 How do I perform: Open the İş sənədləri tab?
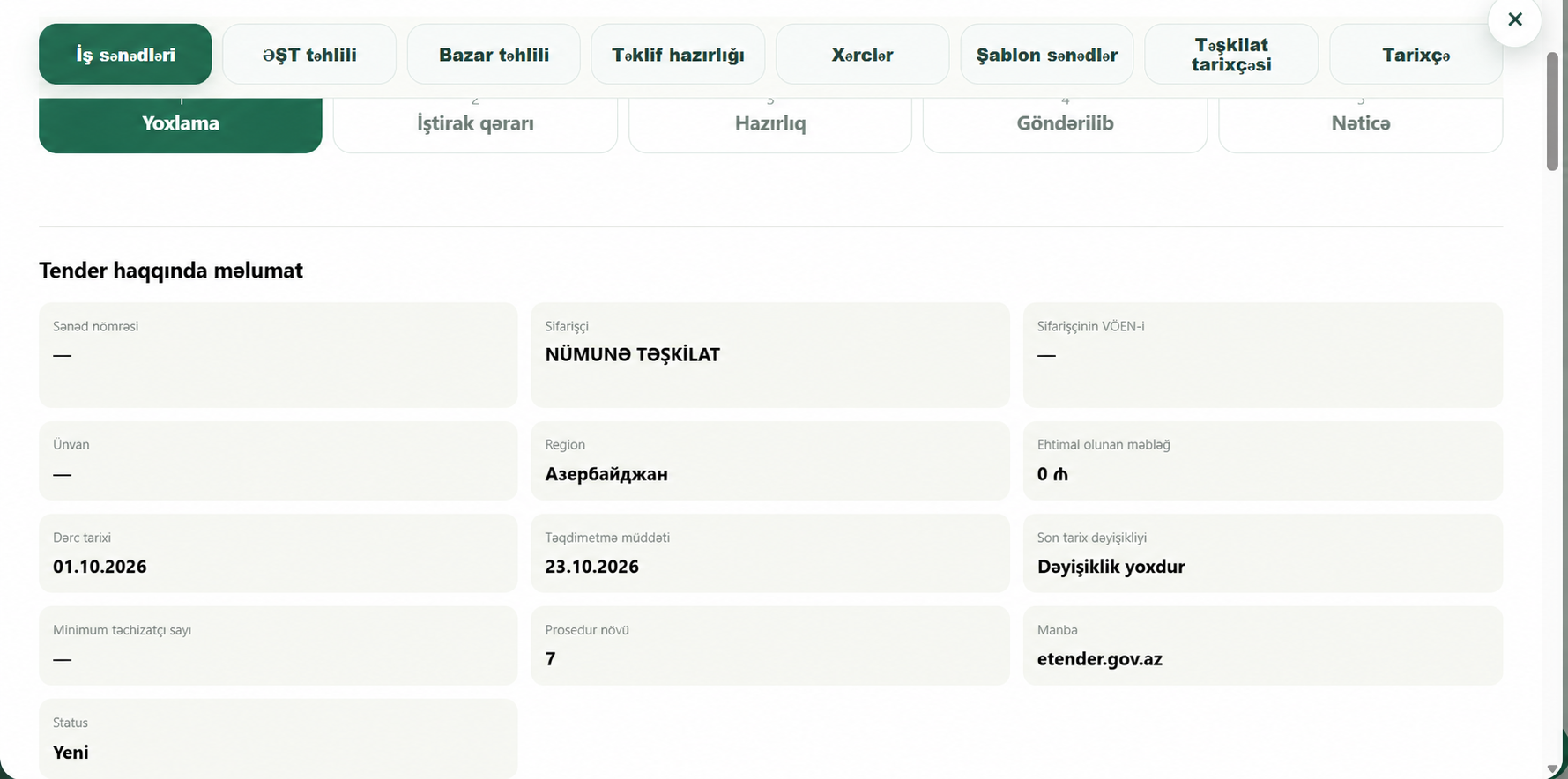tap(125, 55)
